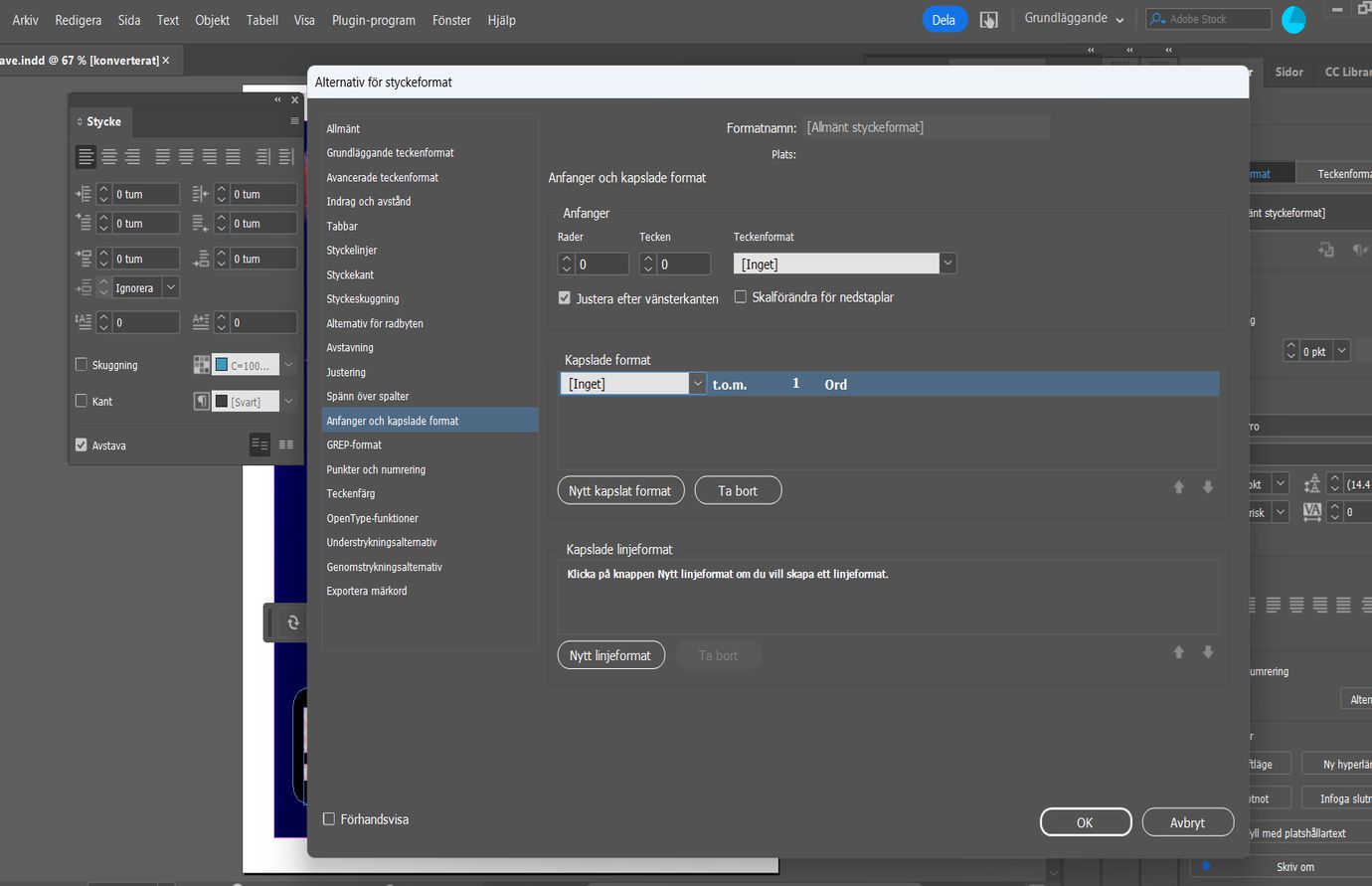
Task: Click justify with last line left icon
Action: coord(162,157)
